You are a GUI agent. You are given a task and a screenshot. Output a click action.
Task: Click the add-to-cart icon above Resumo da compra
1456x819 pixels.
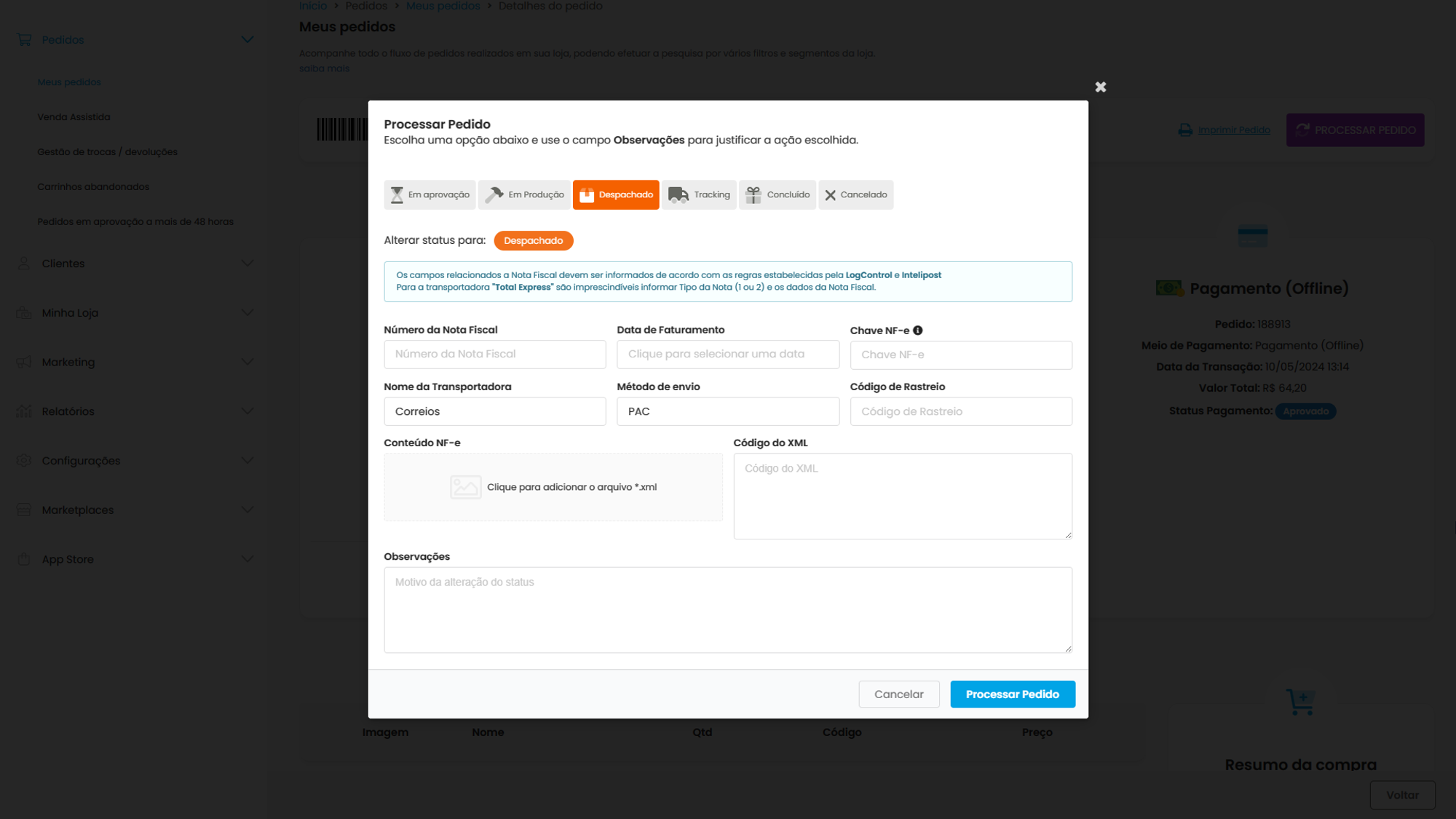1300,702
